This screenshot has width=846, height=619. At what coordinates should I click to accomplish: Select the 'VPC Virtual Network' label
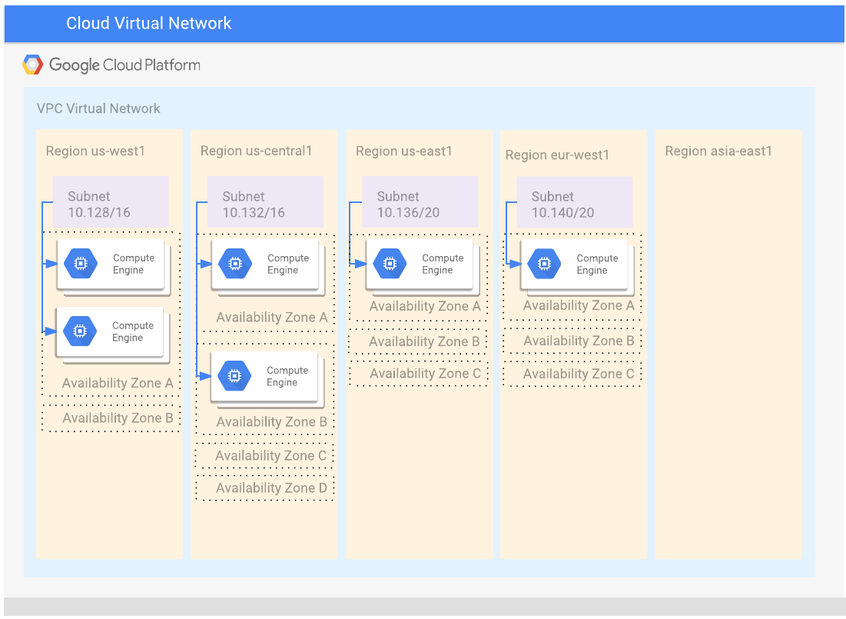pos(98,108)
